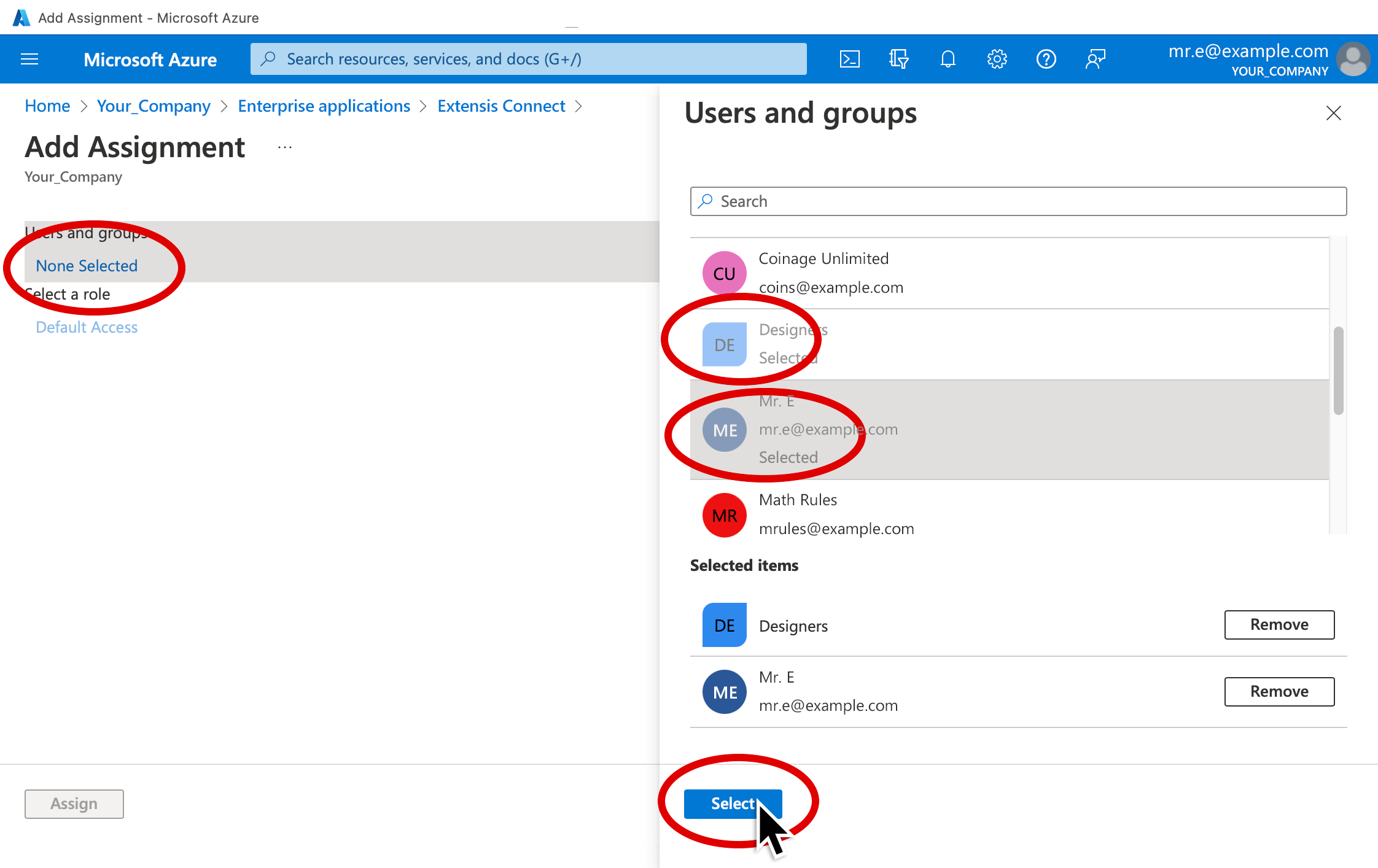1378x868 pixels.
Task: Click the chevron after Extensis Connect breadcrumb
Action: click(578, 106)
